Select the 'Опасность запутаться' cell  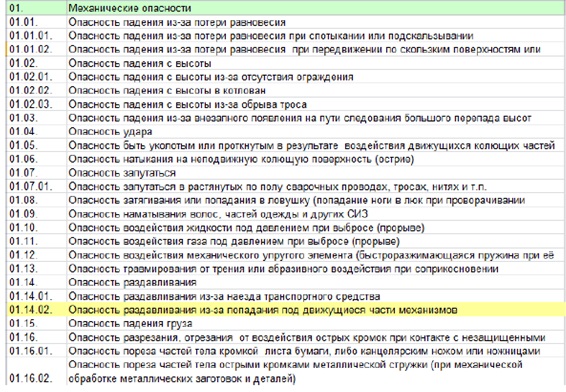coord(316,173)
